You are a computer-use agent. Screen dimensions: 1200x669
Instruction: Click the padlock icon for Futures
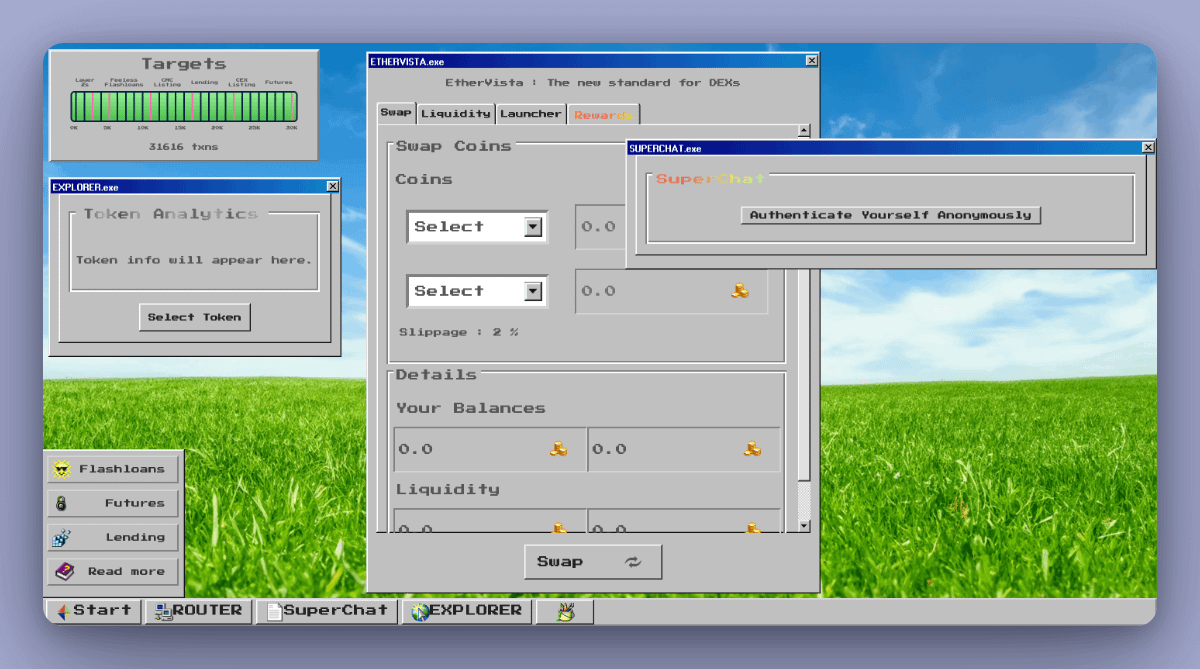(61, 503)
